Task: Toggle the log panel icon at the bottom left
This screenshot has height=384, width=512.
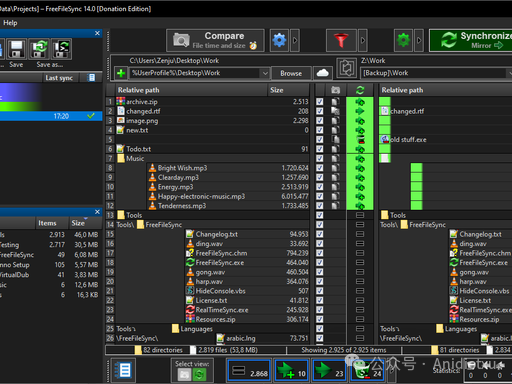Action: [x=123, y=370]
